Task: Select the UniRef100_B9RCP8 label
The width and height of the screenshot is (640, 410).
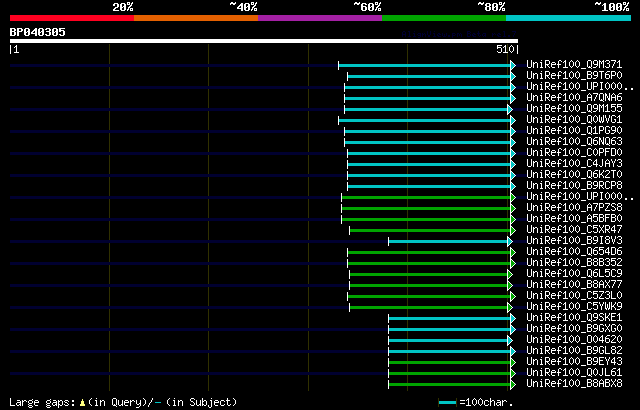Action: 574,186
